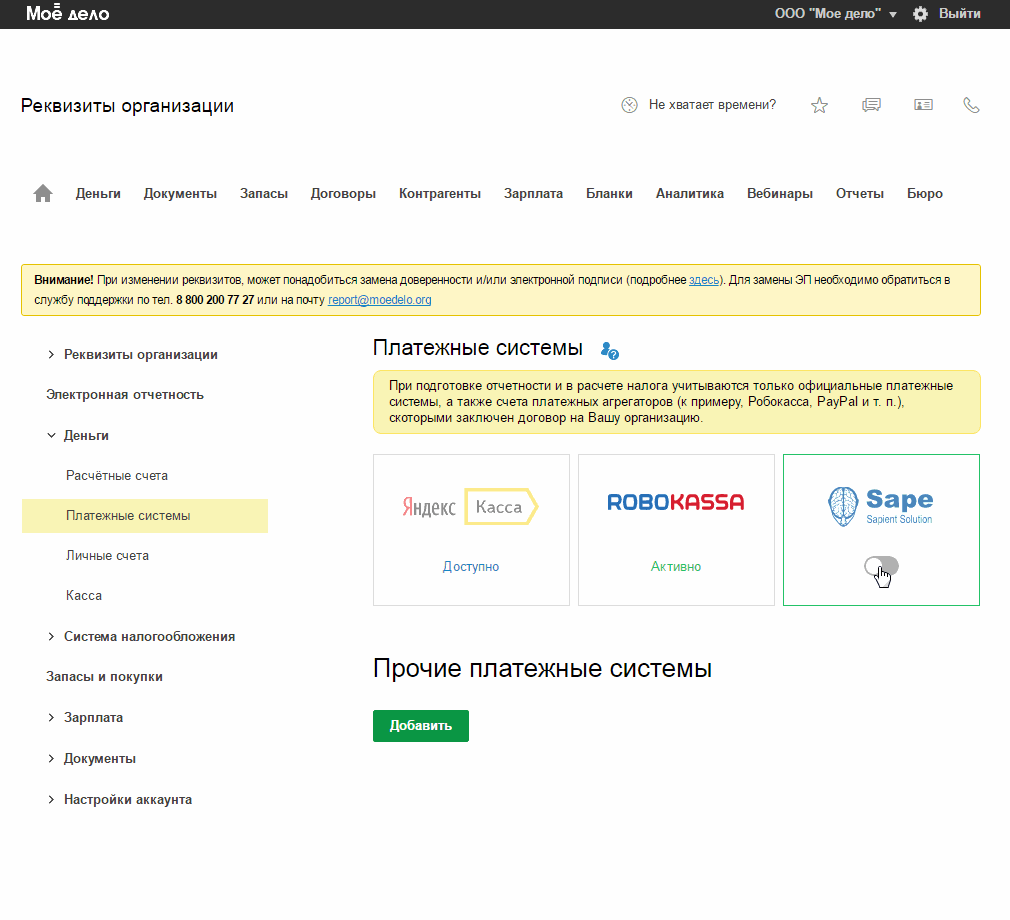
Task: Click the clock icon near Не хватает времени
Action: [629, 105]
